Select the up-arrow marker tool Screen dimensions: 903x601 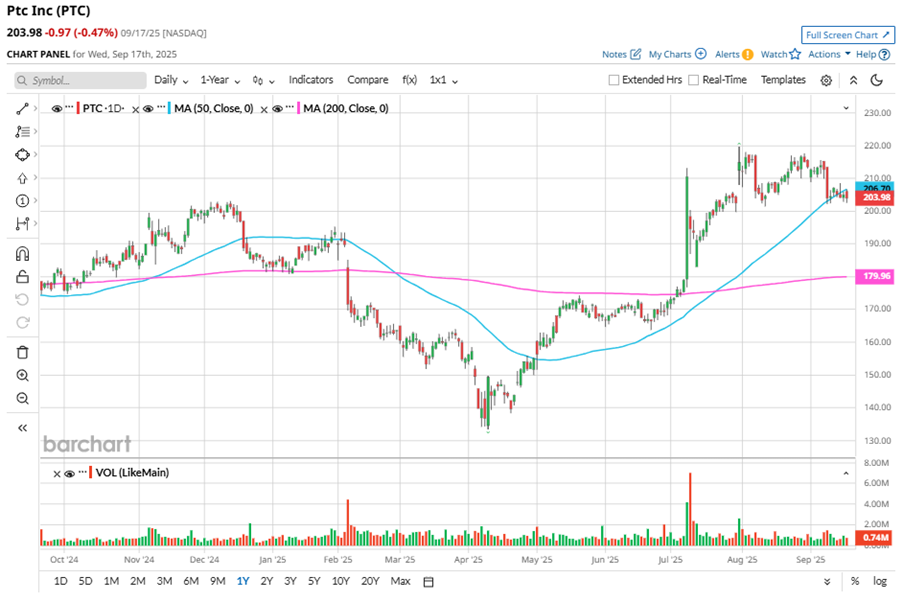[x=22, y=178]
